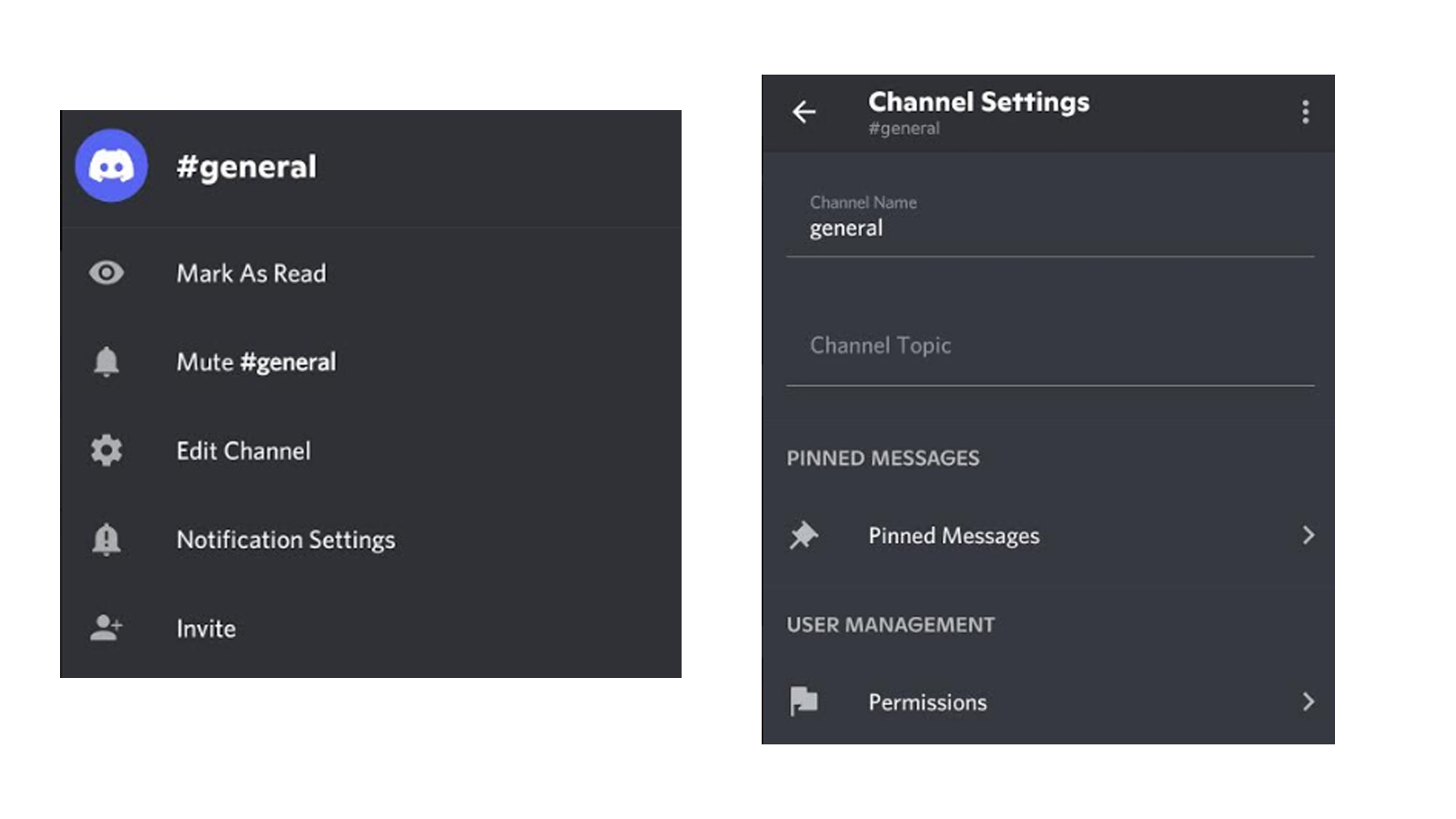
Task: Expand Permissions chevron arrow
Action: click(x=1309, y=702)
